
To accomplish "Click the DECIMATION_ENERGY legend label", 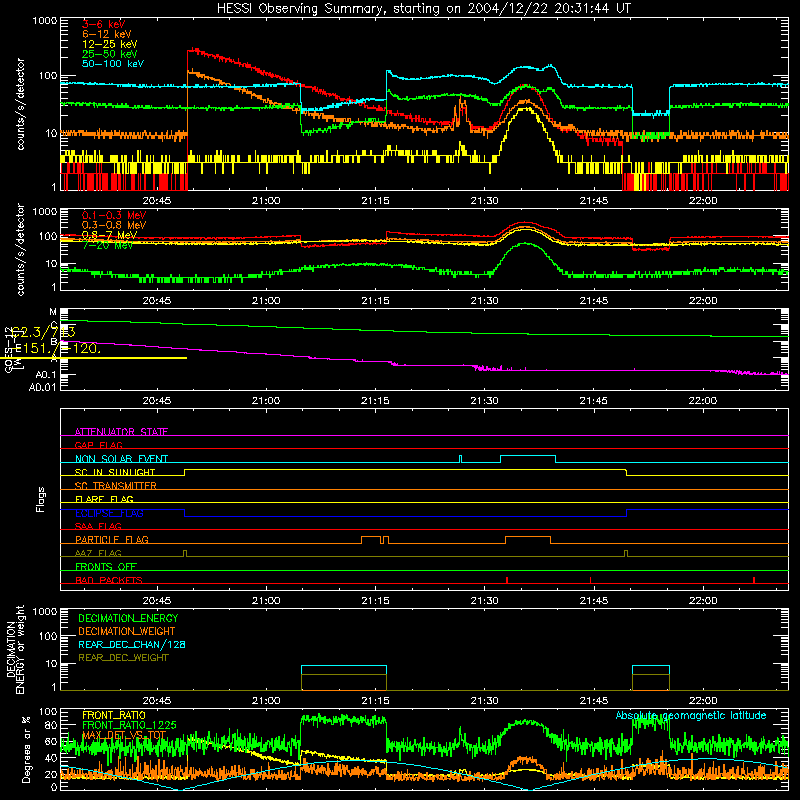I will point(128,618).
